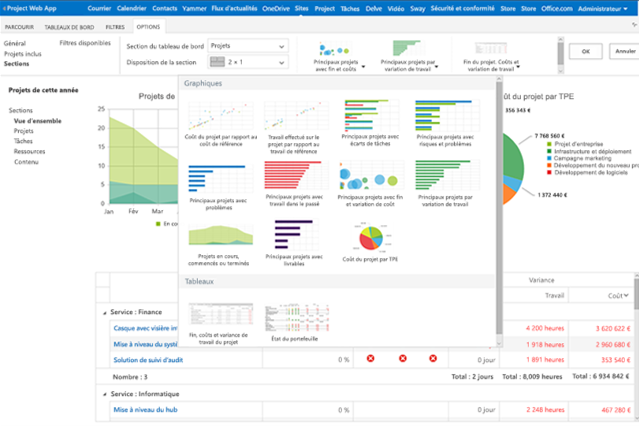Screen dimensions: 639x432
Task: Go to 'Ressources' section in the sidebar
Action: point(29,151)
